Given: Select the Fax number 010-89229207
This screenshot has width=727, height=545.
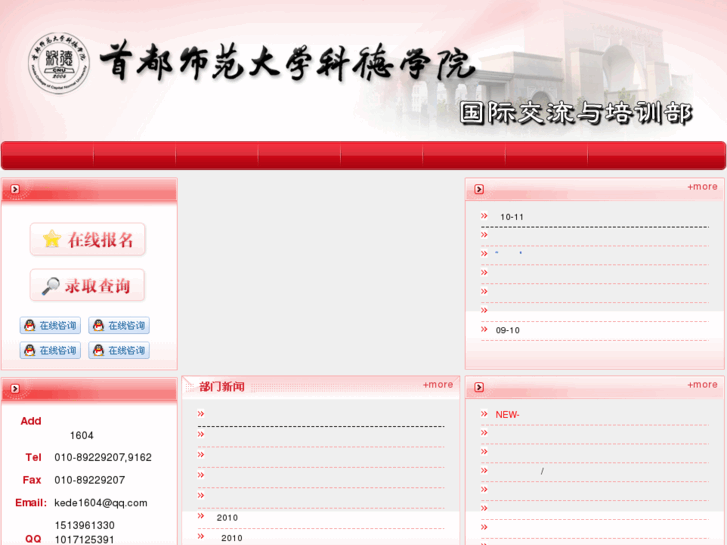Looking at the screenshot, I should point(89,480).
